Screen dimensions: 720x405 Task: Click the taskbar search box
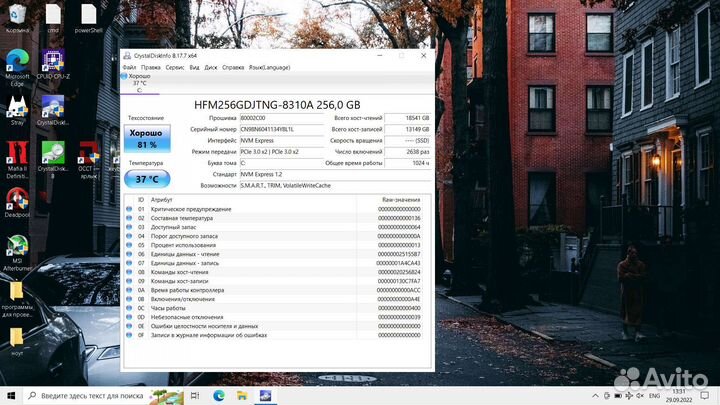coord(103,396)
